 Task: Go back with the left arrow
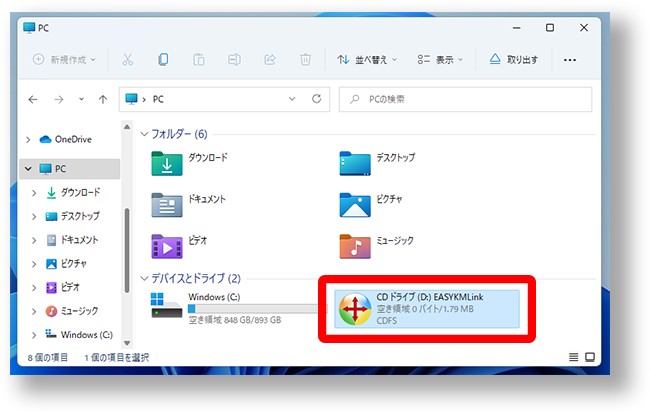pos(33,100)
